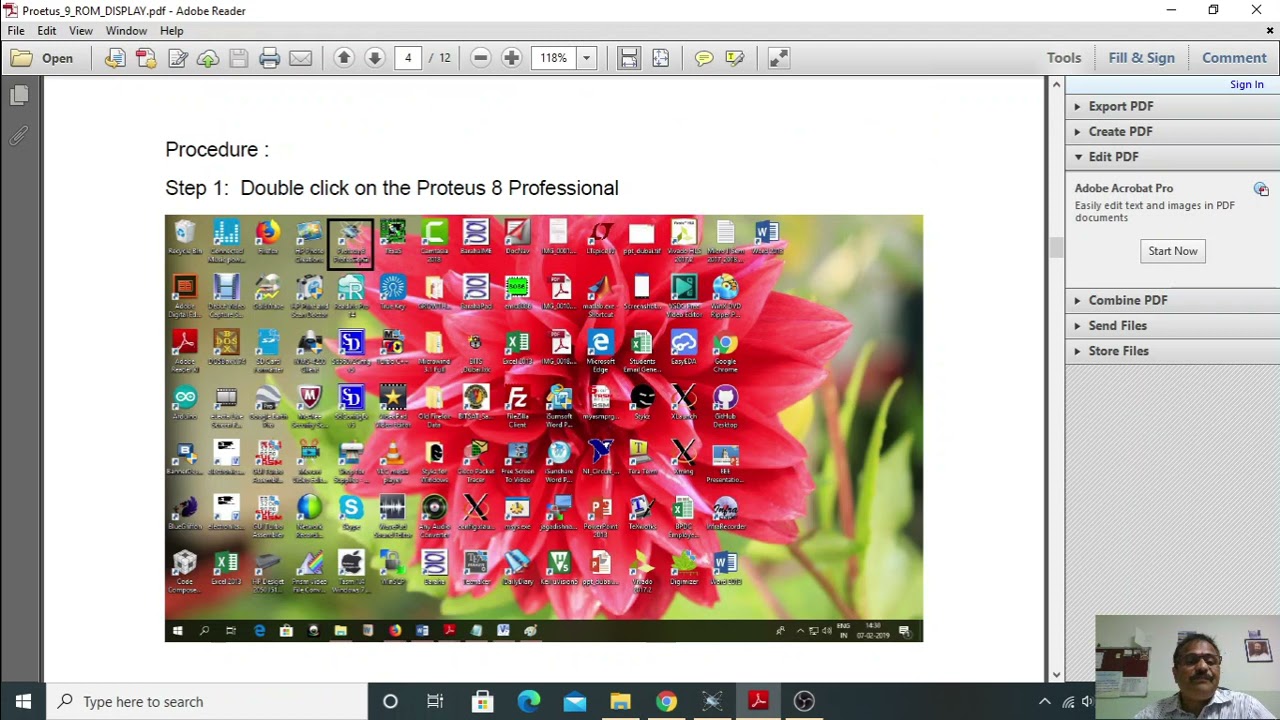Zoom out with the minus icon
Screen dimensions: 1280x720
coord(480,58)
